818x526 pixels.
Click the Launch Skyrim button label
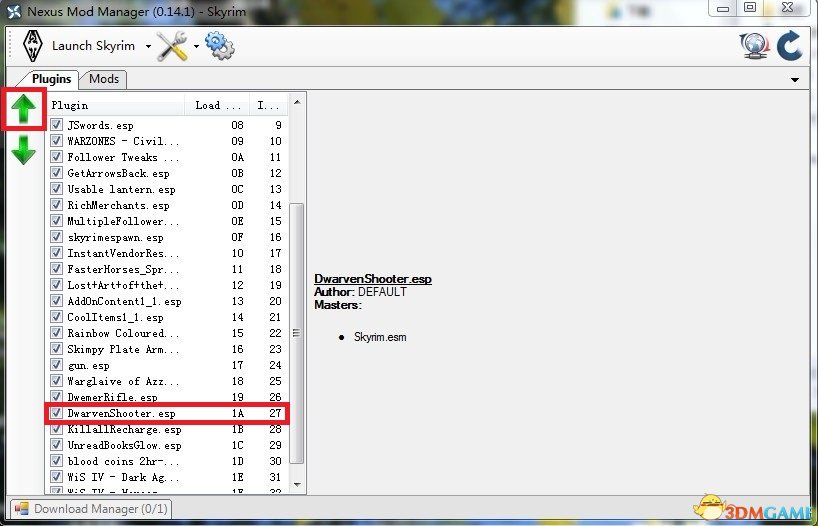pos(93,46)
